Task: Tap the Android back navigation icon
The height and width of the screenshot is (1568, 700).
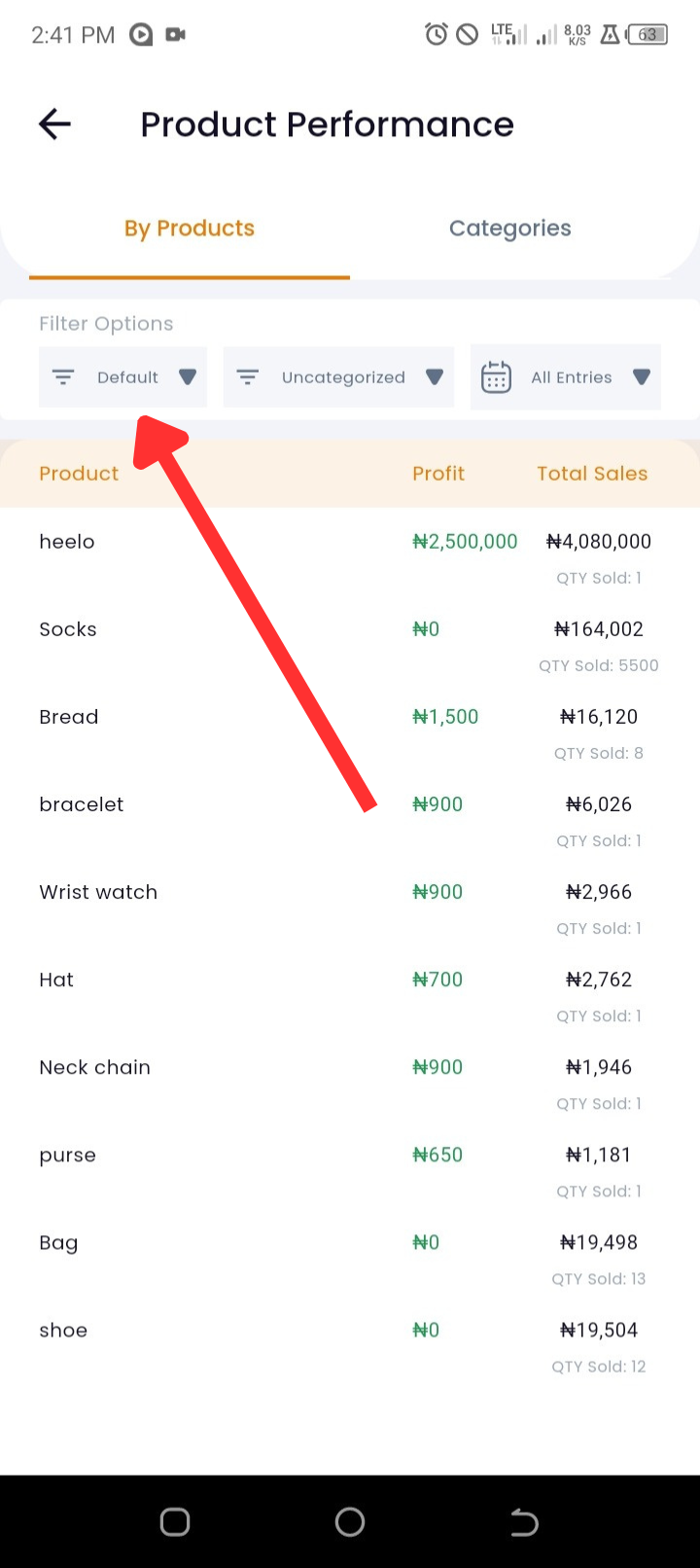Action: coord(524,1521)
